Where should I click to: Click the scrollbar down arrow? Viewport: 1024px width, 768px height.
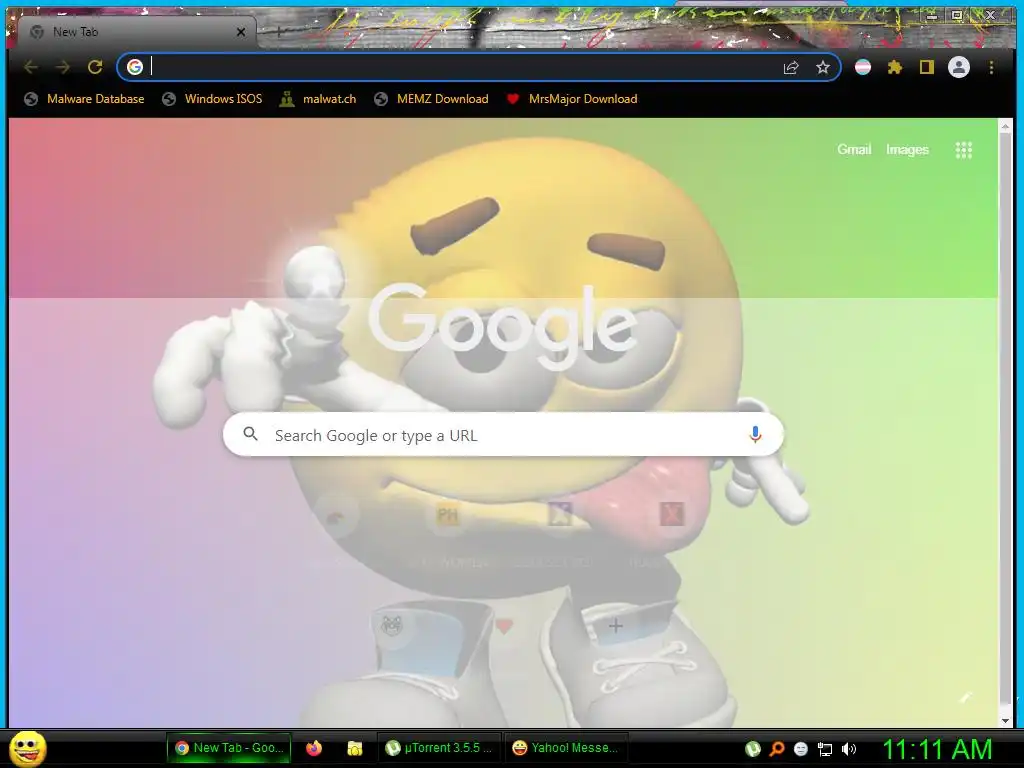[1005, 720]
